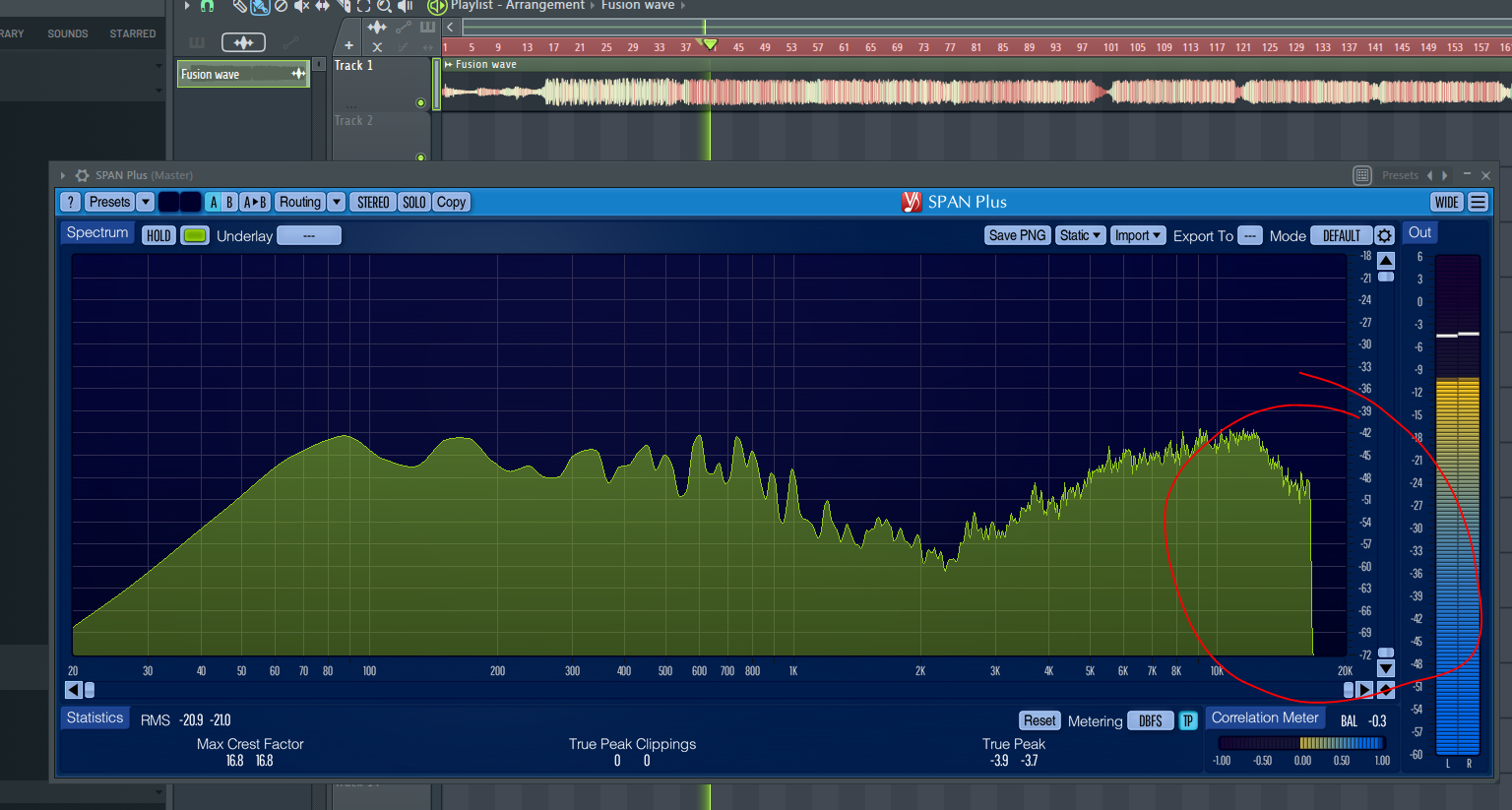Select the mute tool speaker icon
This screenshot has height=810, width=1512.
click(302, 6)
